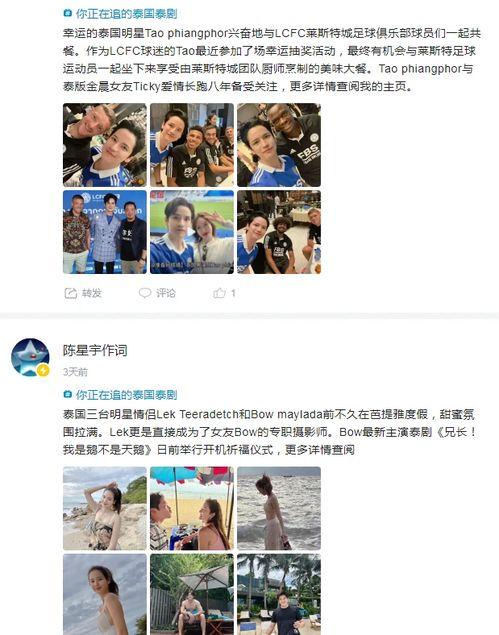The height and width of the screenshot is (635, 499).
Task: Open the 陈星宇作词 username profile
Action: tap(95, 351)
